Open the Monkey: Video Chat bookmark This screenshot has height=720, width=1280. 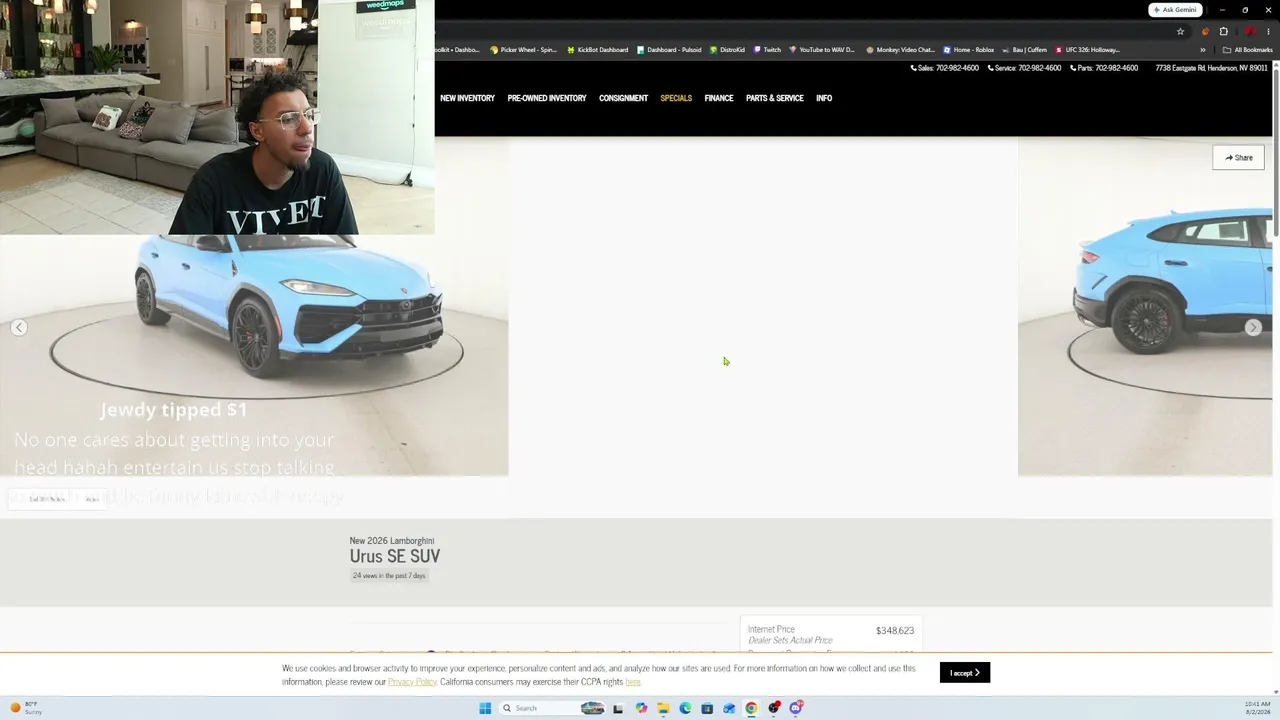(x=900, y=50)
